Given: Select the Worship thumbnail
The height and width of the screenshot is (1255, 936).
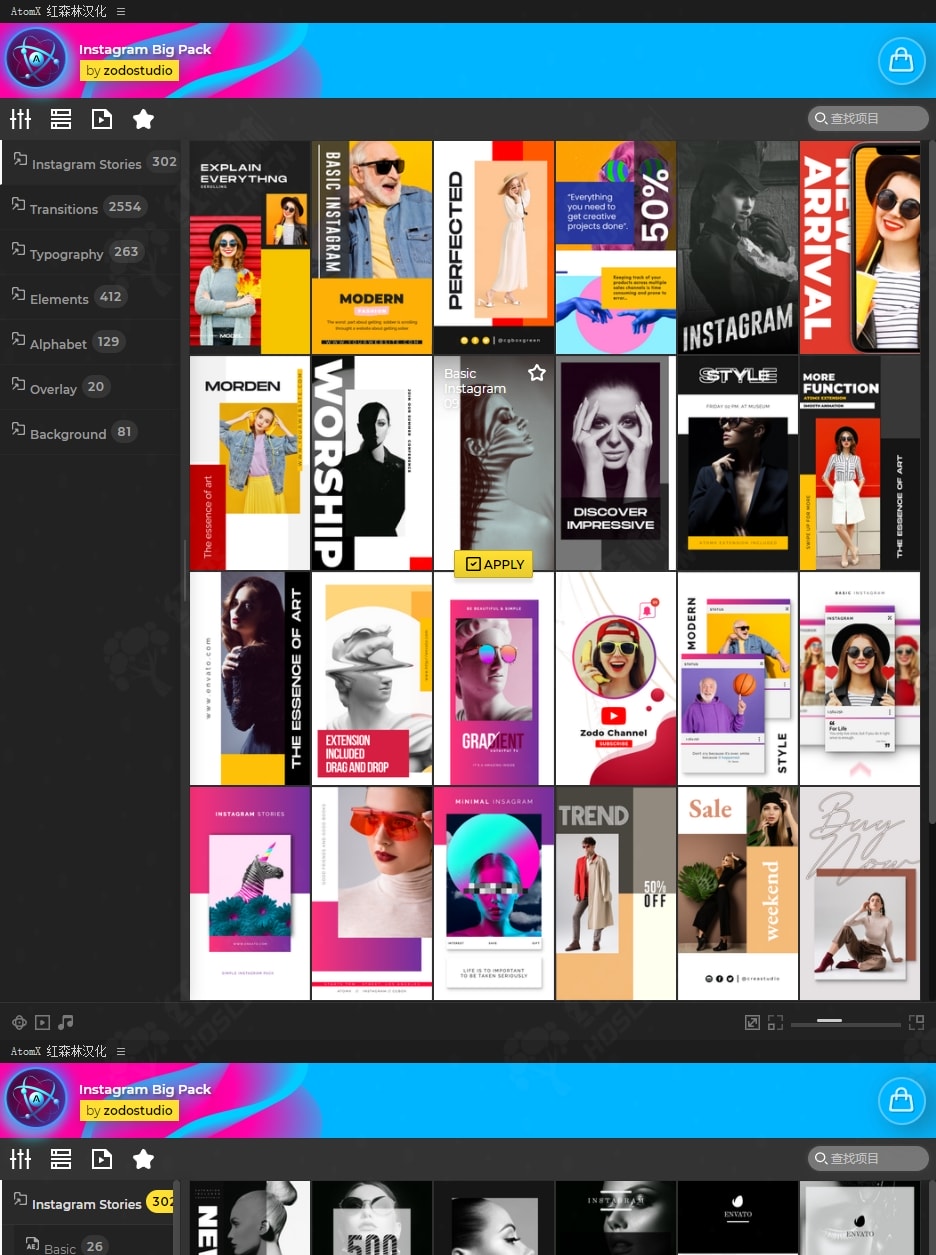Looking at the screenshot, I should click(x=372, y=463).
